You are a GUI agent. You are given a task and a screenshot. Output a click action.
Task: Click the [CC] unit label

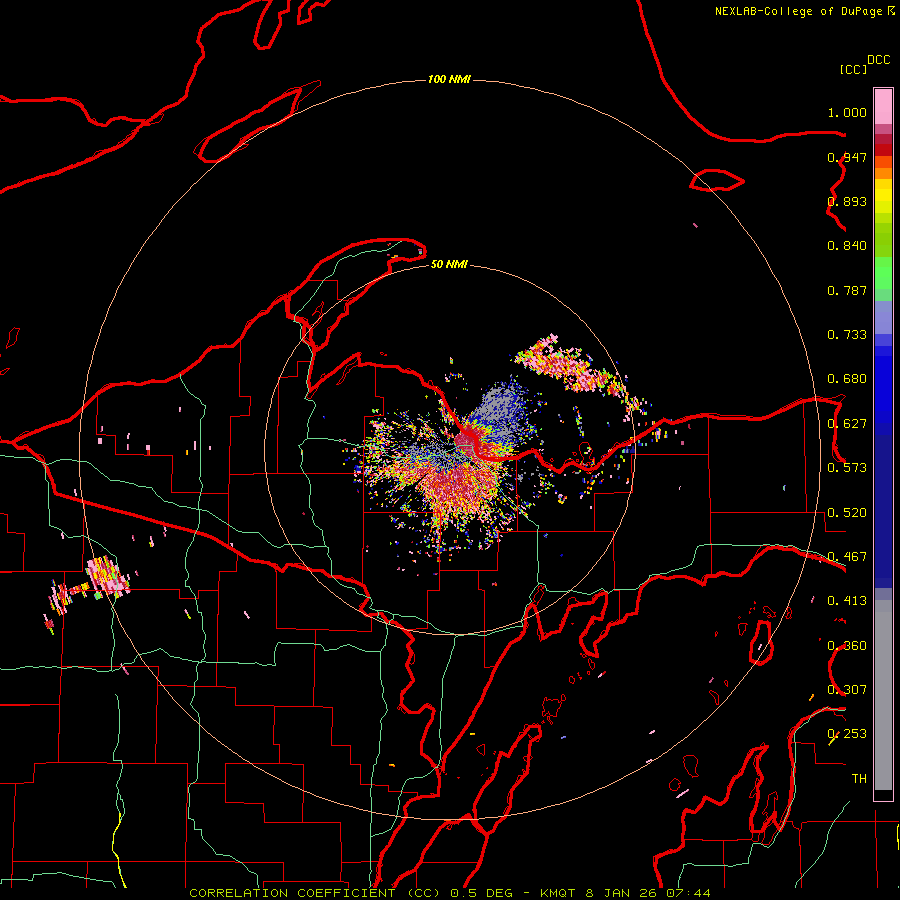tap(853, 69)
